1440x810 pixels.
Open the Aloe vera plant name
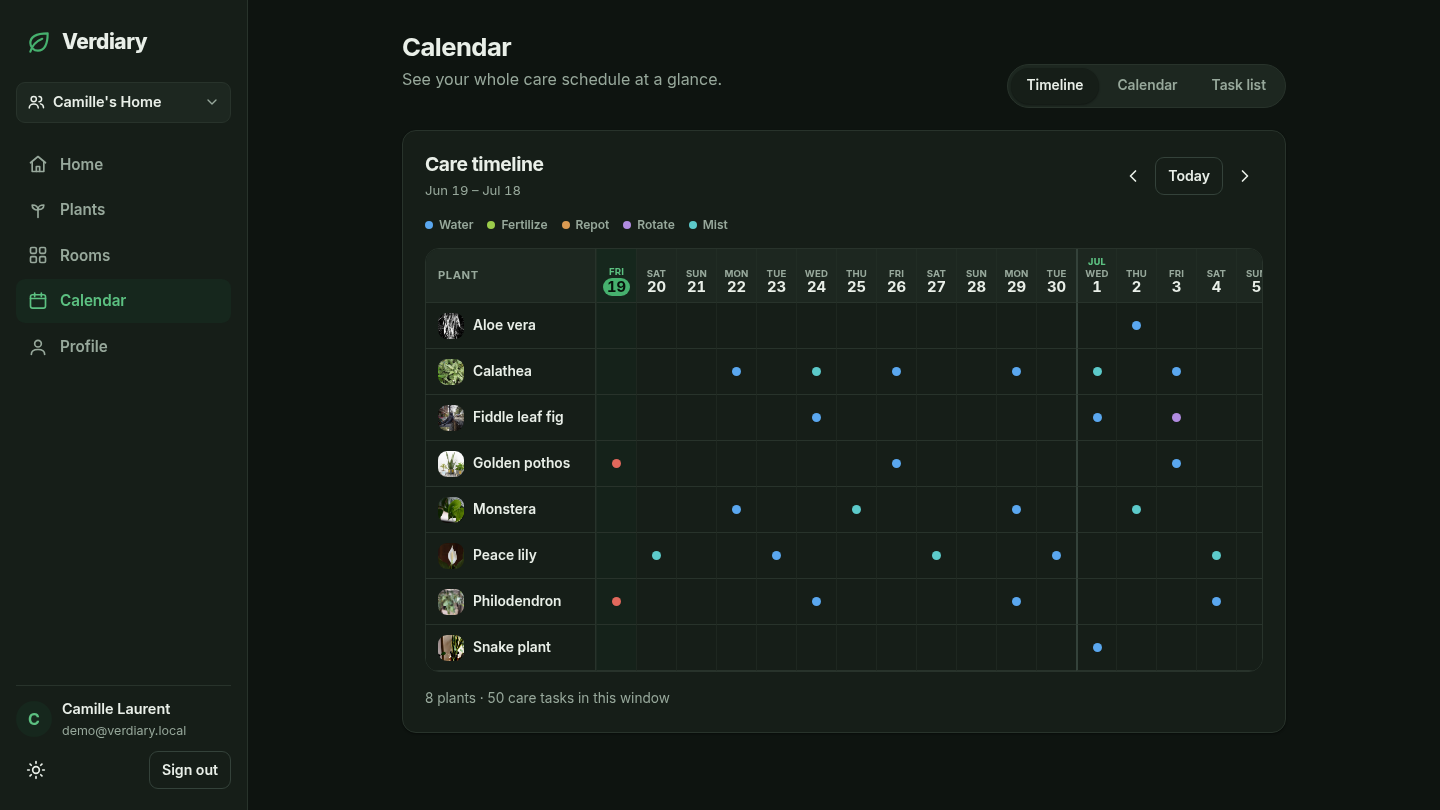pos(504,325)
